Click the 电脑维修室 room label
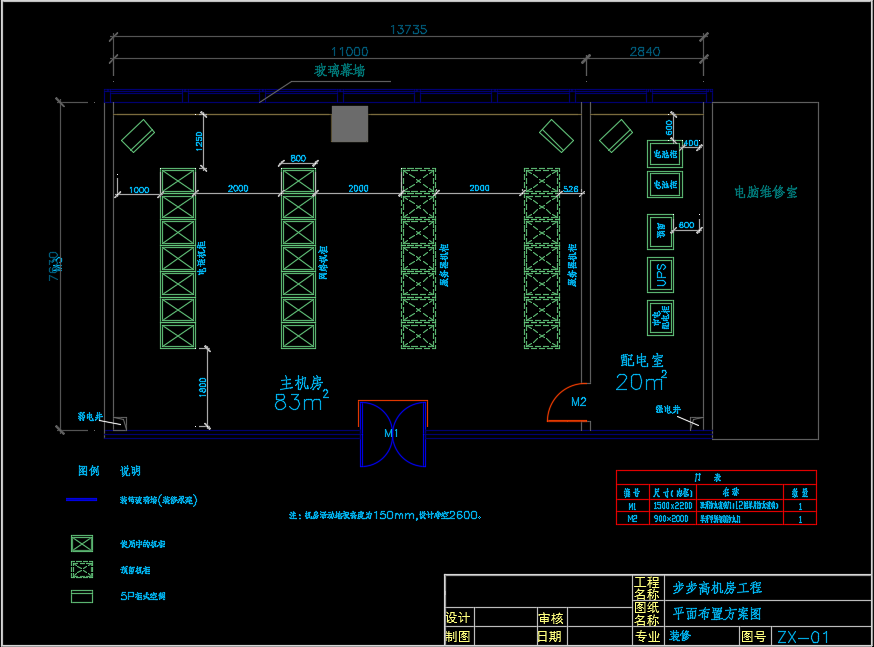 pos(766,192)
